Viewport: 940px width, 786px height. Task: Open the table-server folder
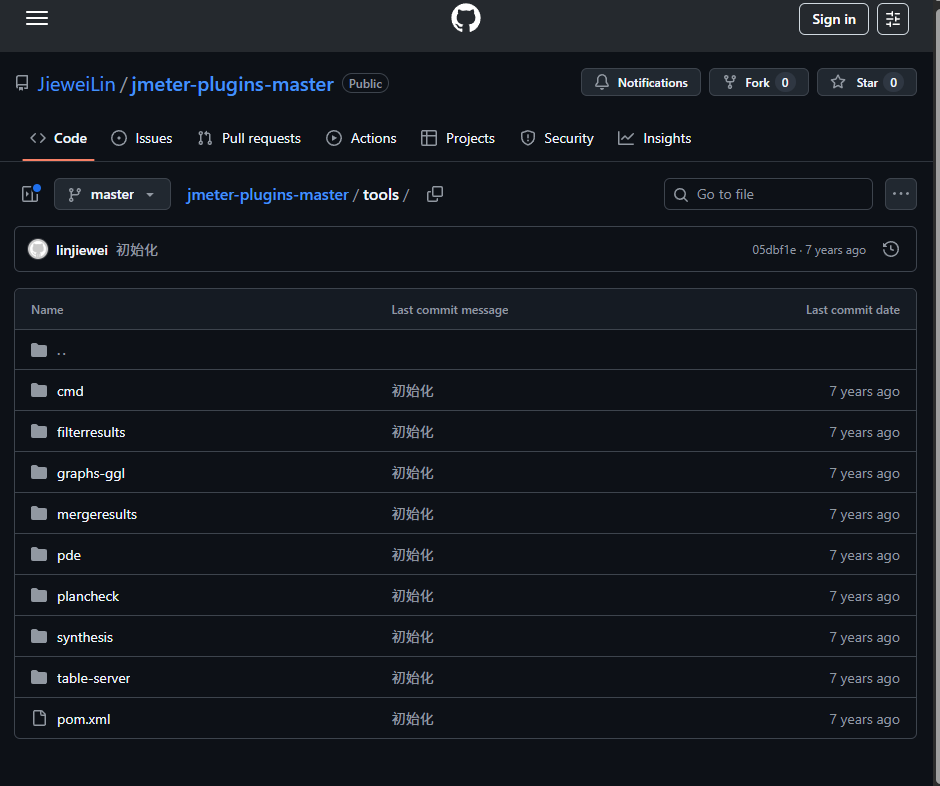tap(94, 679)
